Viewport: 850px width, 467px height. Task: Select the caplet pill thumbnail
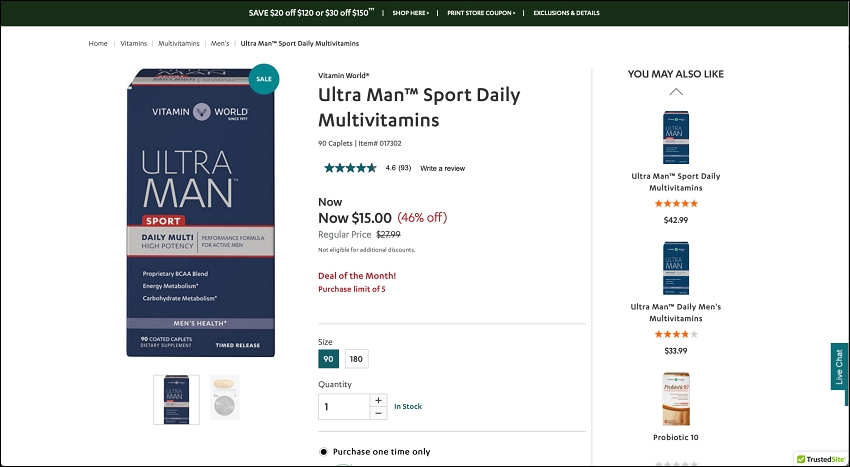224,398
